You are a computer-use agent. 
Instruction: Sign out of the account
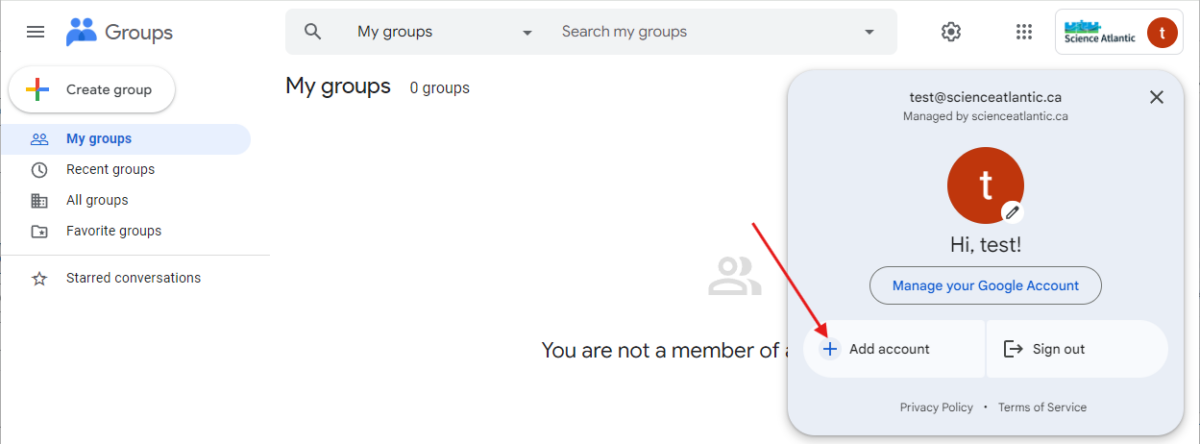pyautogui.click(x=1058, y=349)
